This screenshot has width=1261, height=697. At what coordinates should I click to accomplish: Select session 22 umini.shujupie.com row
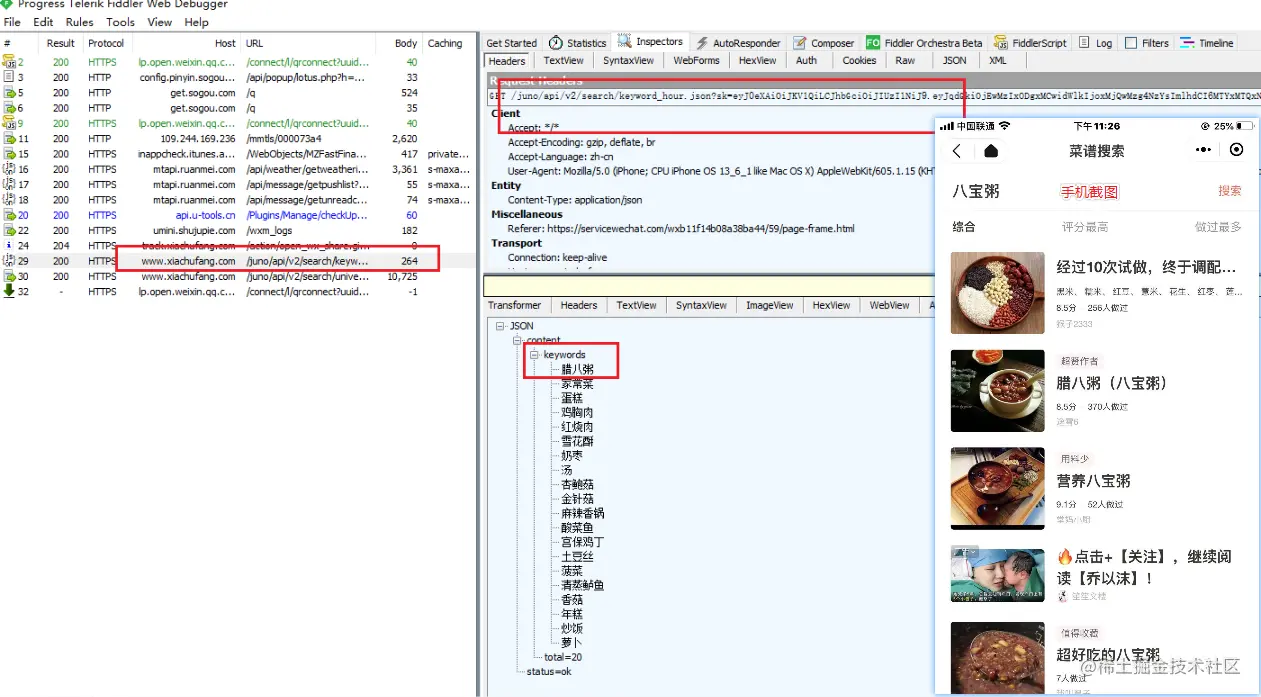click(238, 230)
